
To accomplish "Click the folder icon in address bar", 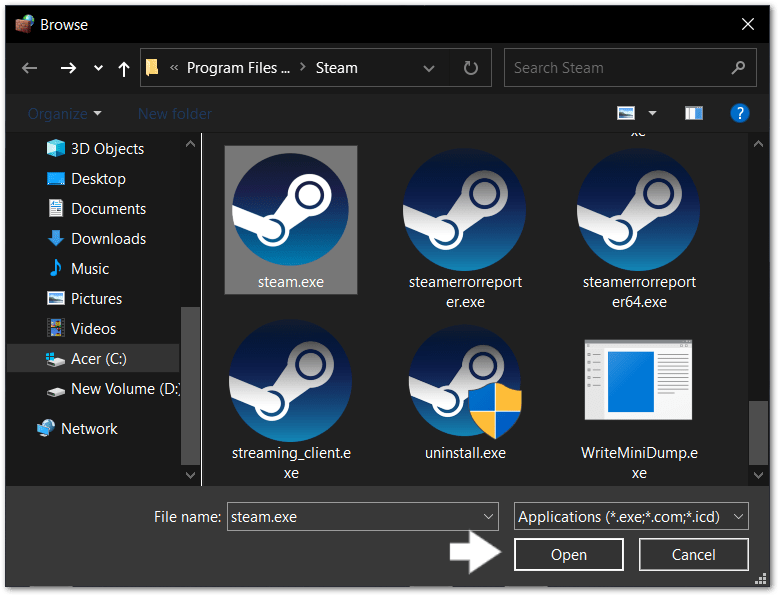I will point(152,68).
